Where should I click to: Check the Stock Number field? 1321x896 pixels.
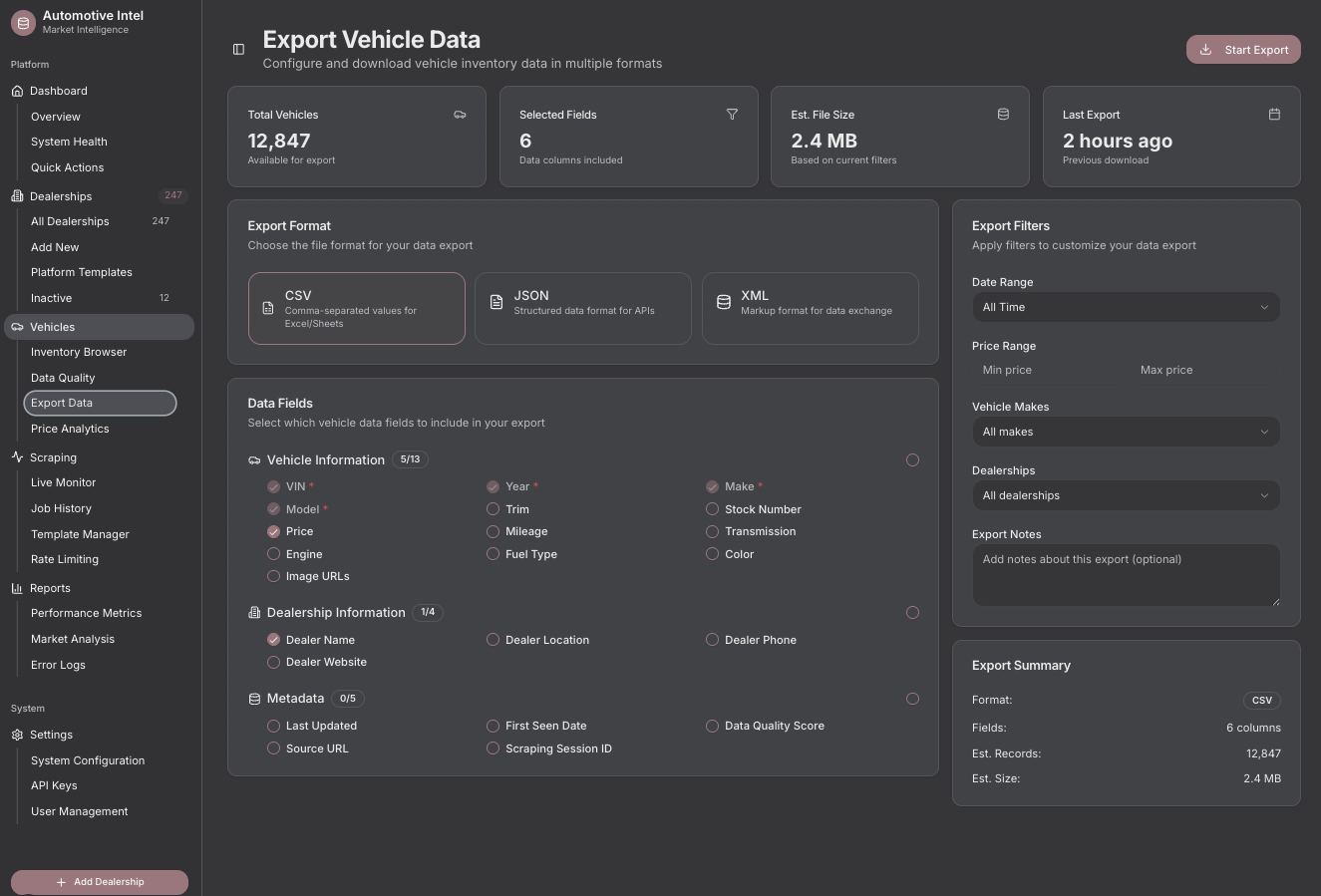pos(712,509)
